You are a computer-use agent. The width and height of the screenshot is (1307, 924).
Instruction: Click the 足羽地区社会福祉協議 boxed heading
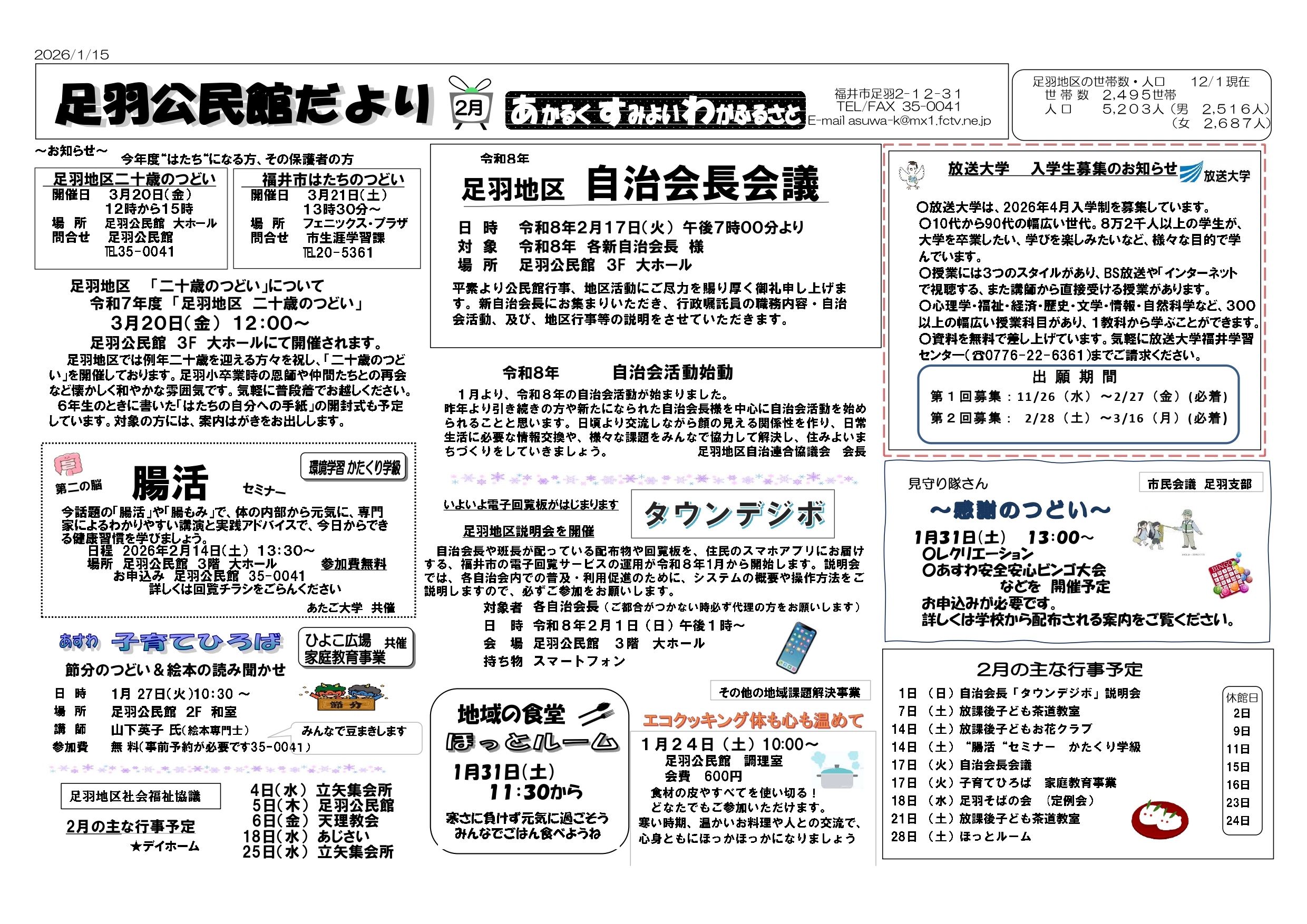pyautogui.click(x=140, y=795)
